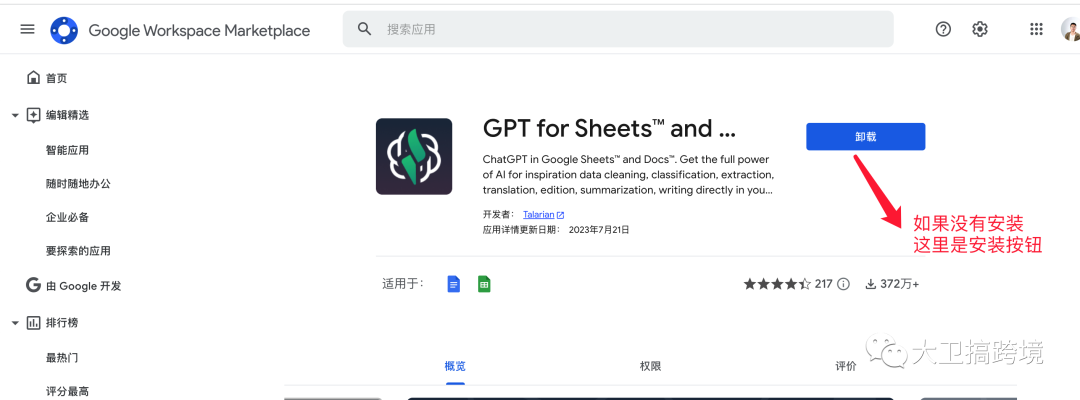
Task: Click the GPT for Sheets title
Action: [x=610, y=129]
